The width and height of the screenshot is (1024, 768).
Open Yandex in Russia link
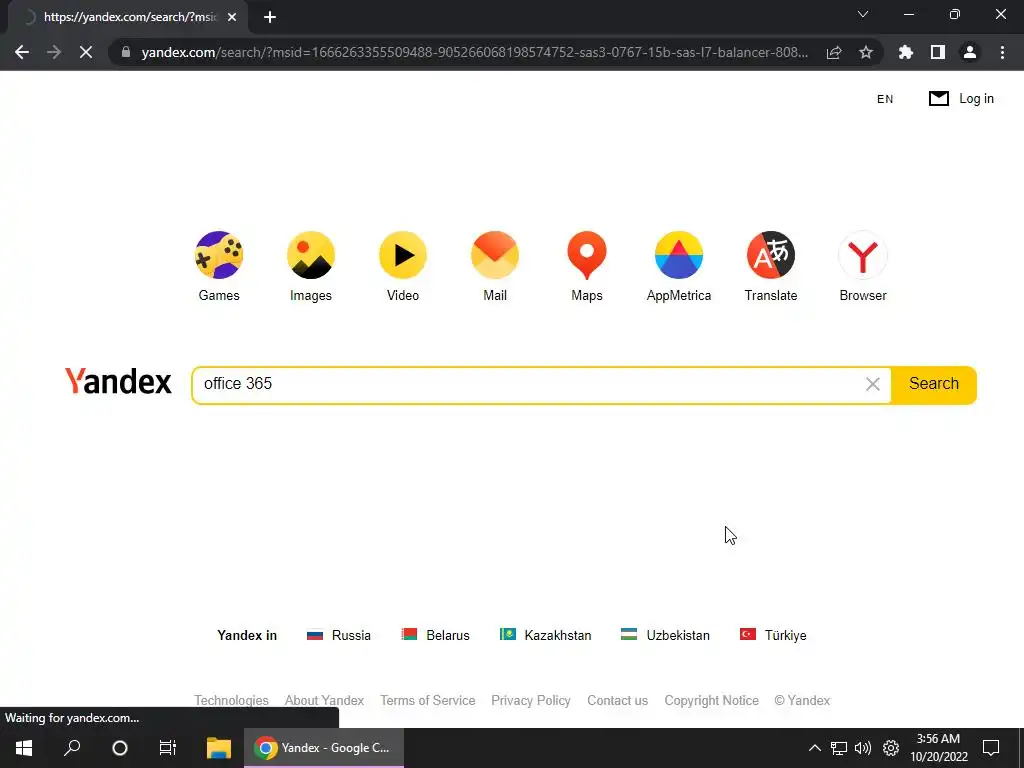339,635
